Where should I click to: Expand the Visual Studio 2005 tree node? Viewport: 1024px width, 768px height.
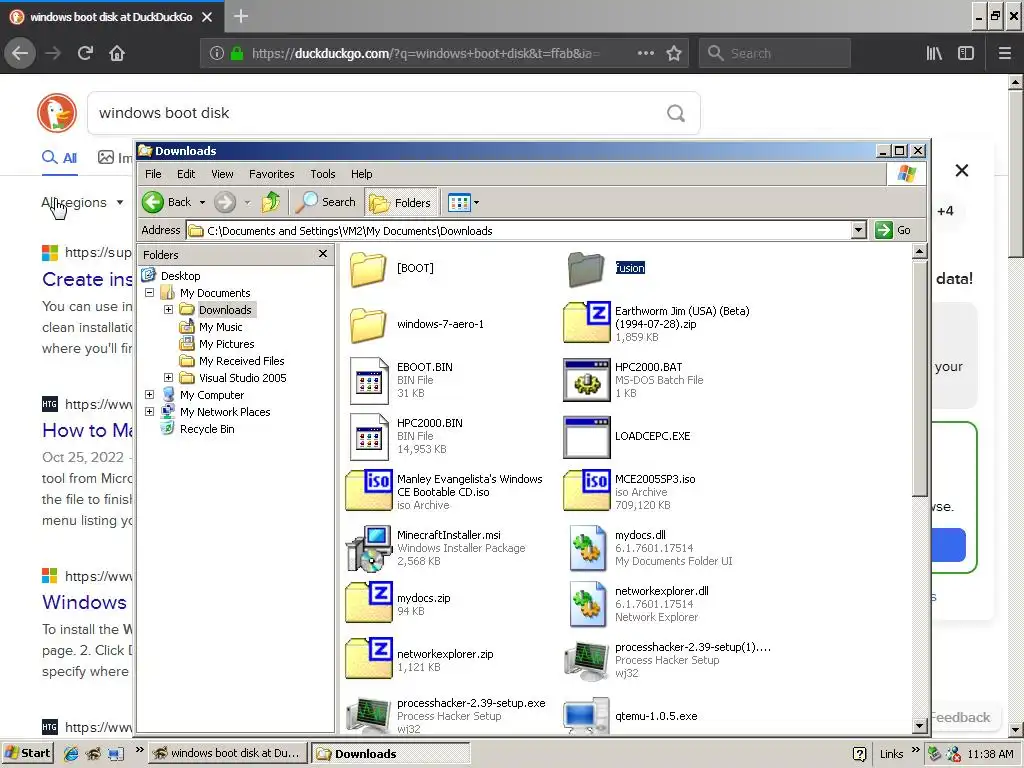168,377
